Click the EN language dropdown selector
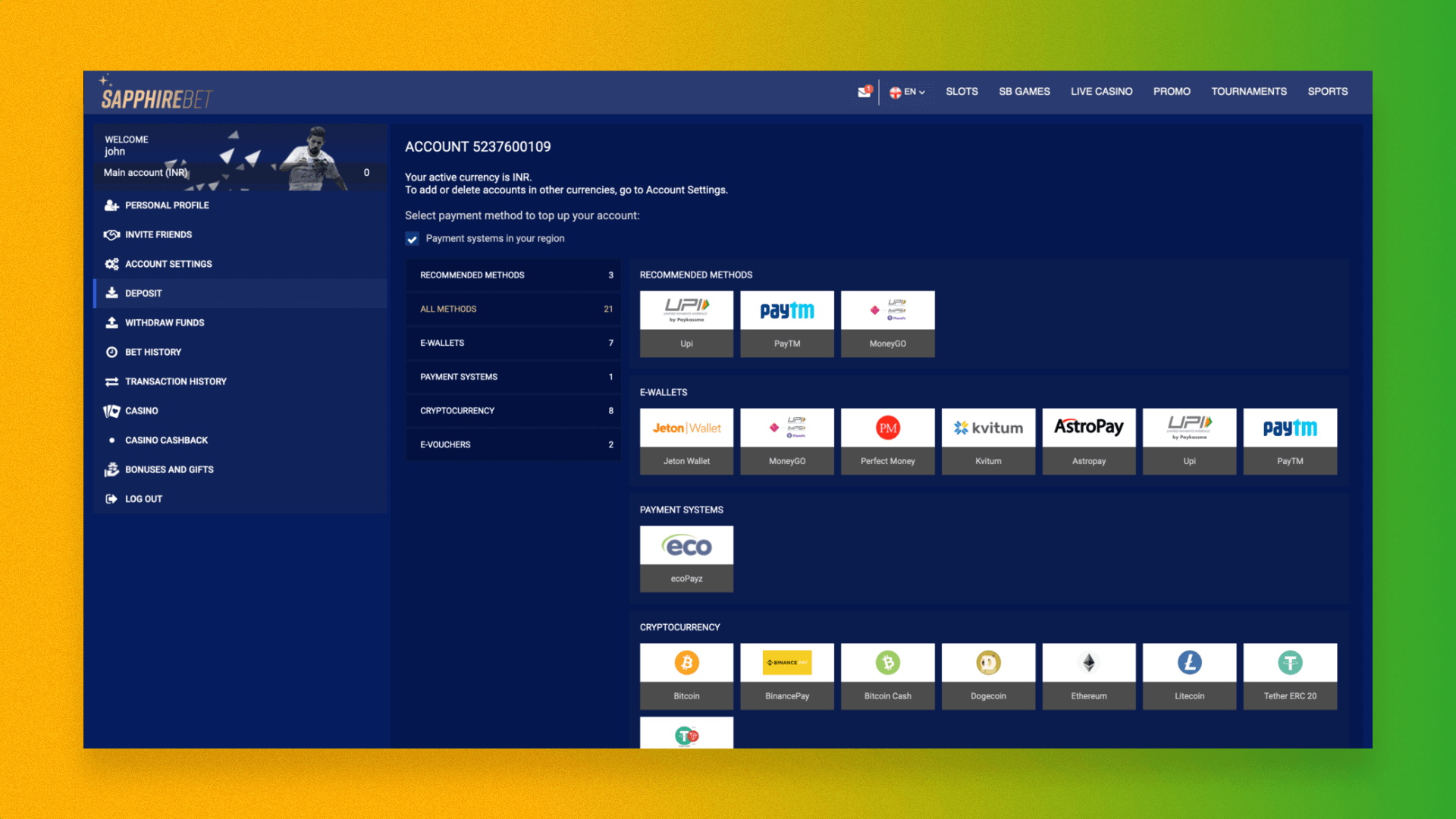Image resolution: width=1456 pixels, height=819 pixels. (x=907, y=91)
